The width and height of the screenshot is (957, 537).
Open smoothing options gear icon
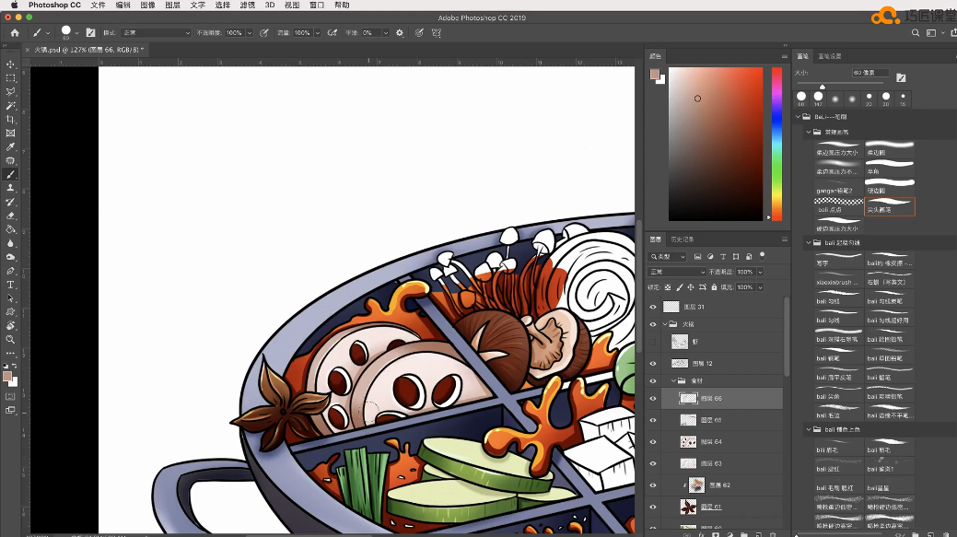tap(400, 33)
